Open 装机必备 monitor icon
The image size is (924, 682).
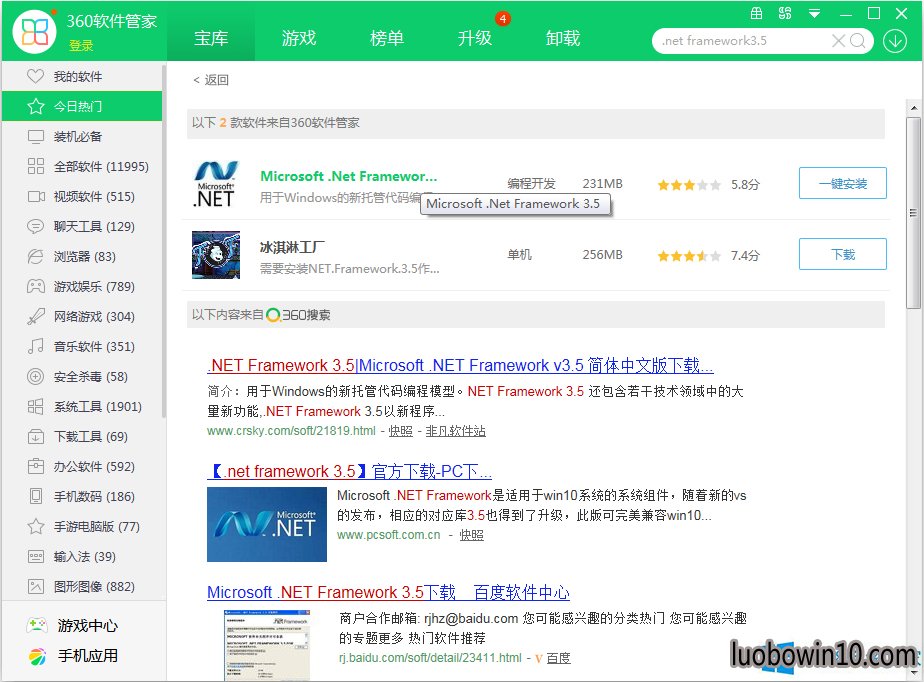coord(36,137)
